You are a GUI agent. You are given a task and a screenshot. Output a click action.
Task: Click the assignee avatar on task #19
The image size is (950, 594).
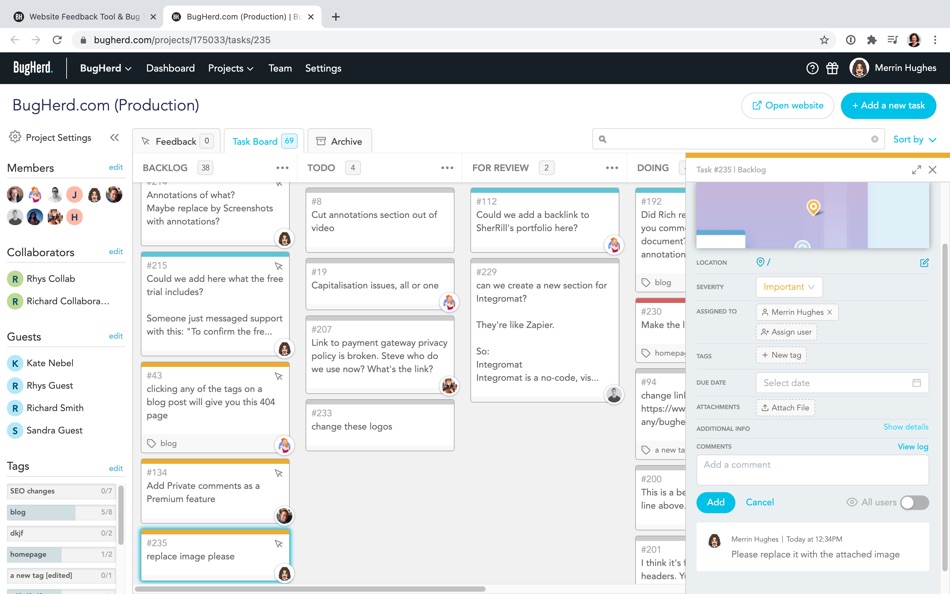449,302
